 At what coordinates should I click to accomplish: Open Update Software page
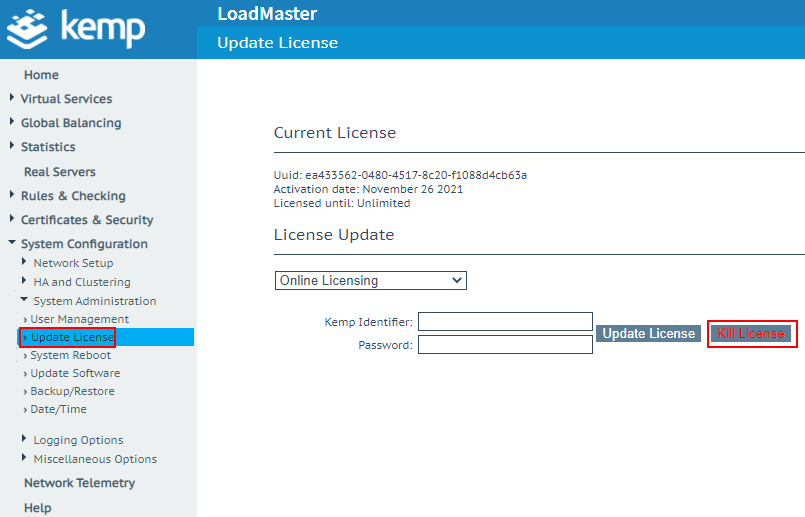point(75,373)
